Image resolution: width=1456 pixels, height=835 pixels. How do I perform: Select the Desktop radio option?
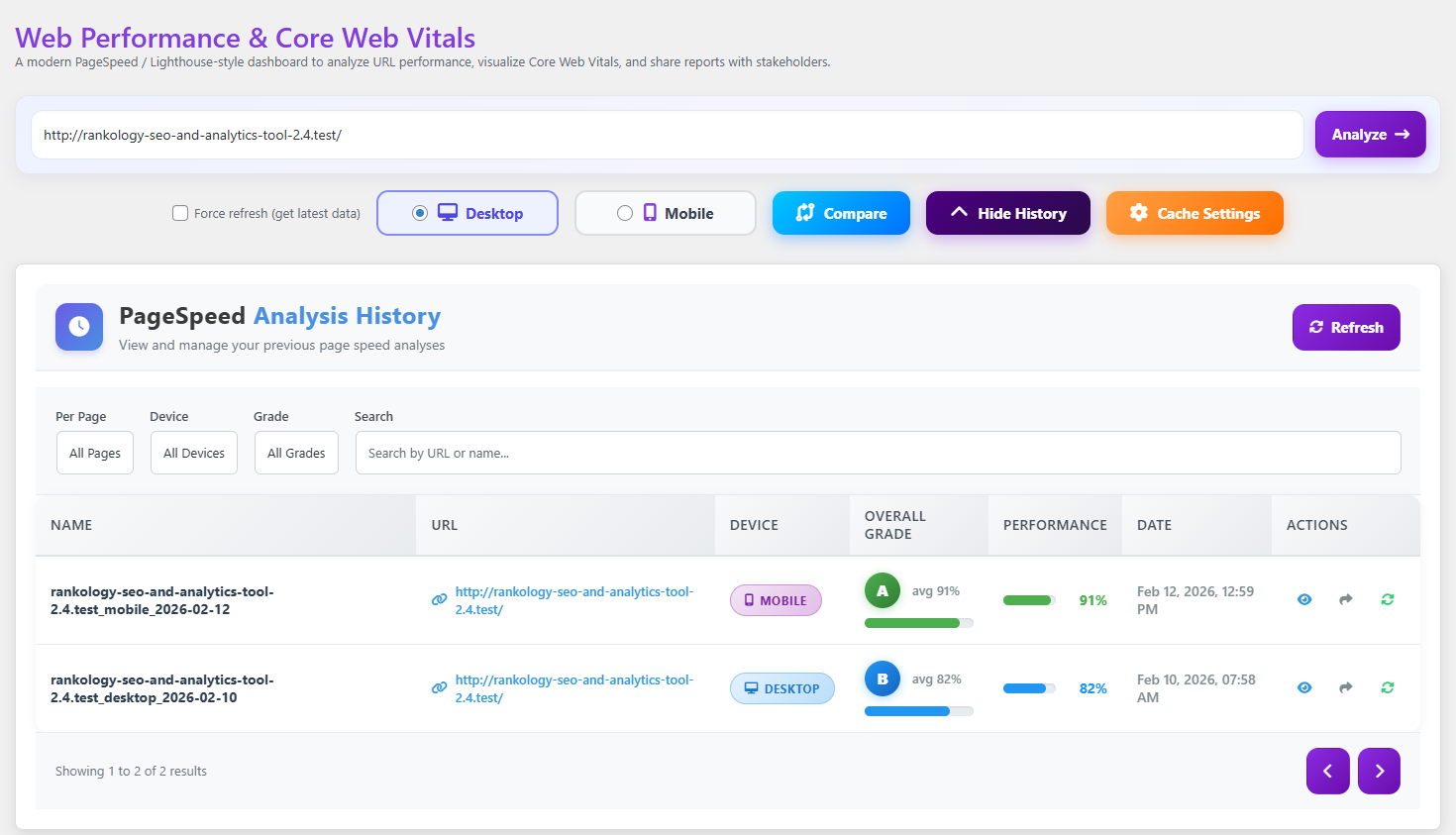coord(420,213)
